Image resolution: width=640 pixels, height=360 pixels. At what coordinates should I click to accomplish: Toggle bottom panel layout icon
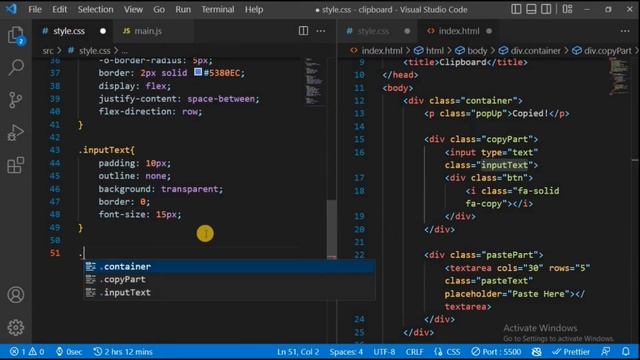pos(531,9)
